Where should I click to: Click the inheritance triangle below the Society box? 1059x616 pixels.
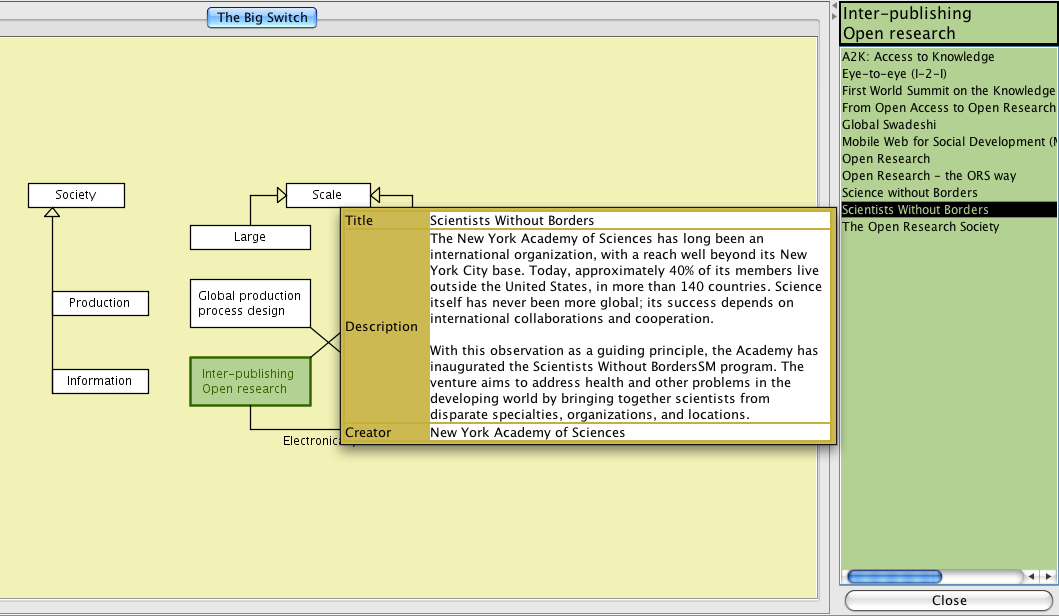point(52,212)
